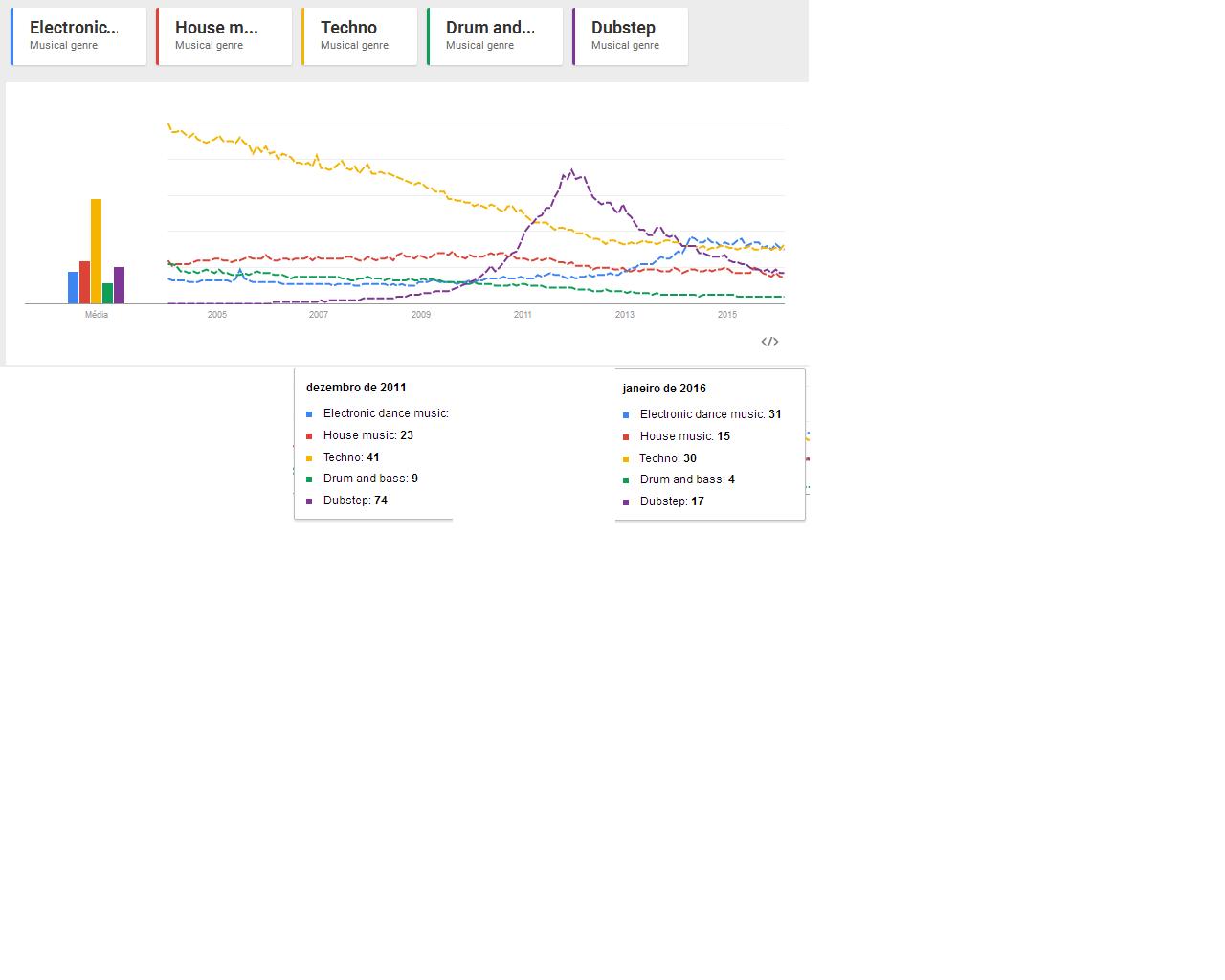This screenshot has height=980, width=1225.
Task: Select the Dubstep musical genre card
Action: tap(630, 36)
